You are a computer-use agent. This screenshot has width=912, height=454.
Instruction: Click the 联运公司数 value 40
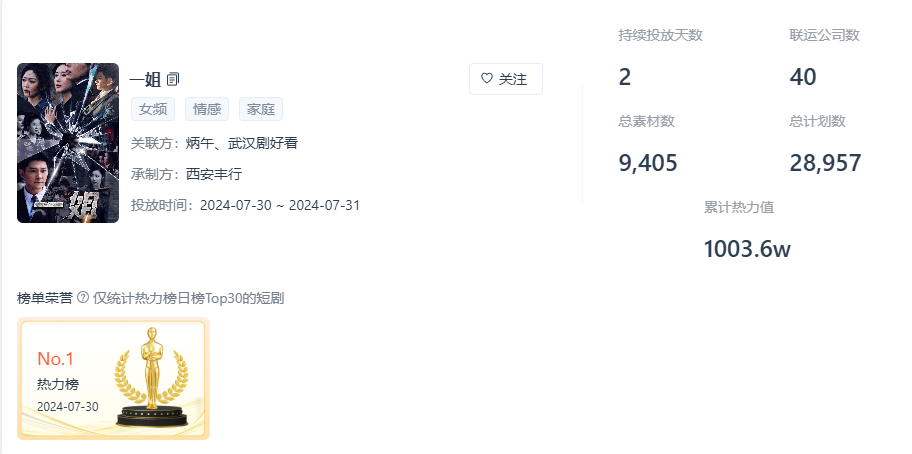803,77
